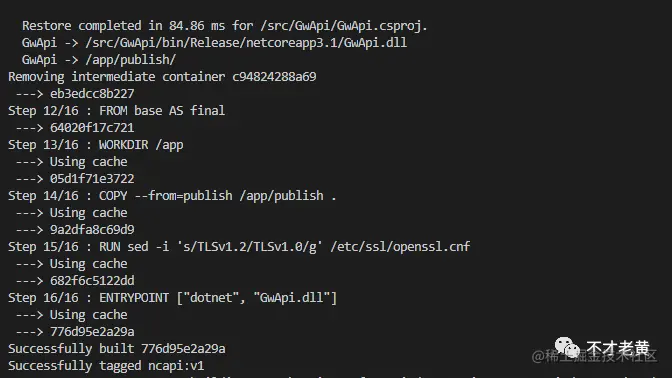Click 'Successfully built 776d95e2a29a' line
Image resolution: width=672 pixels, height=378 pixels.
point(117,349)
